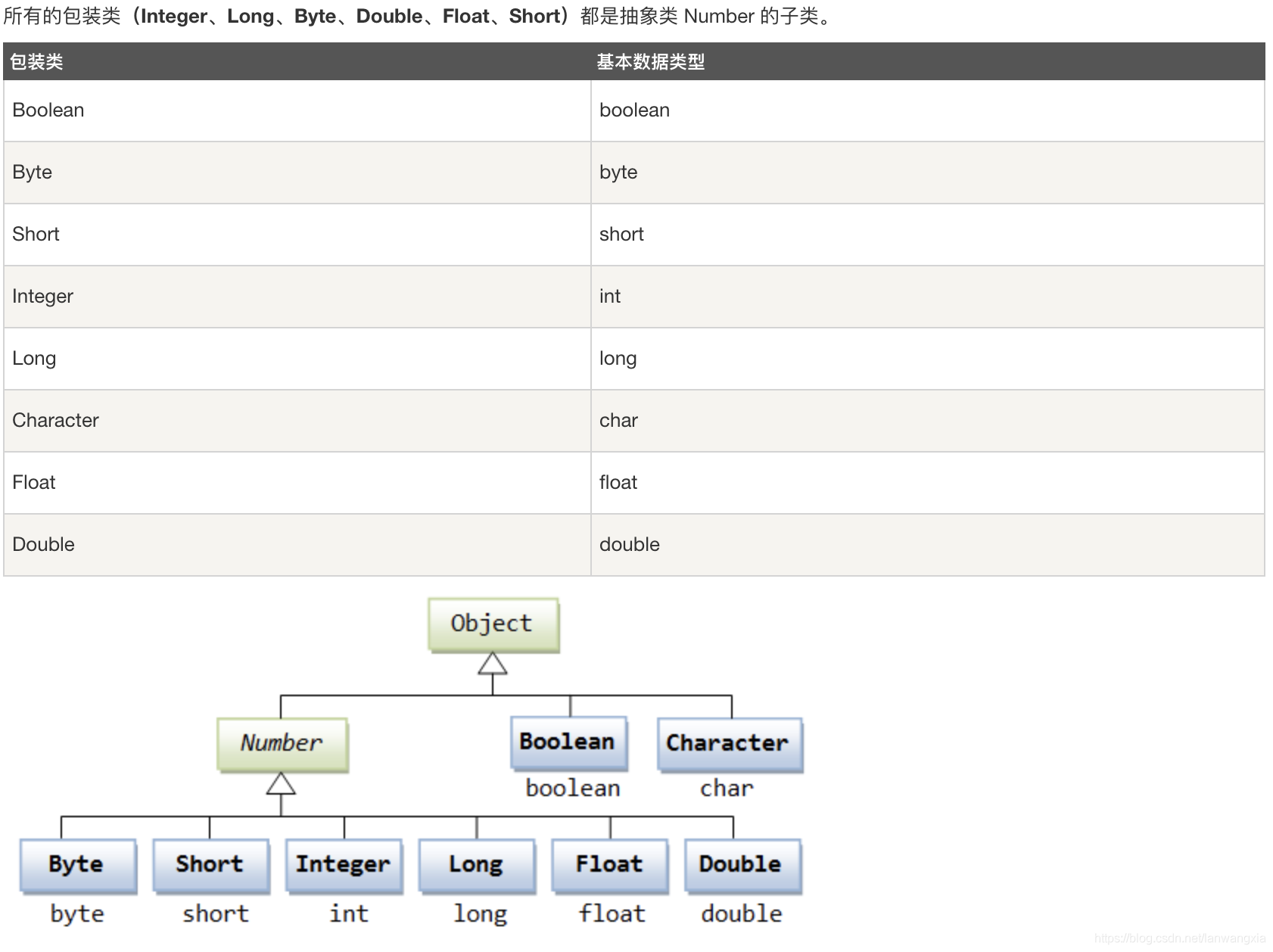
Task: Click the boolean label under Boolean box
Action: [573, 789]
